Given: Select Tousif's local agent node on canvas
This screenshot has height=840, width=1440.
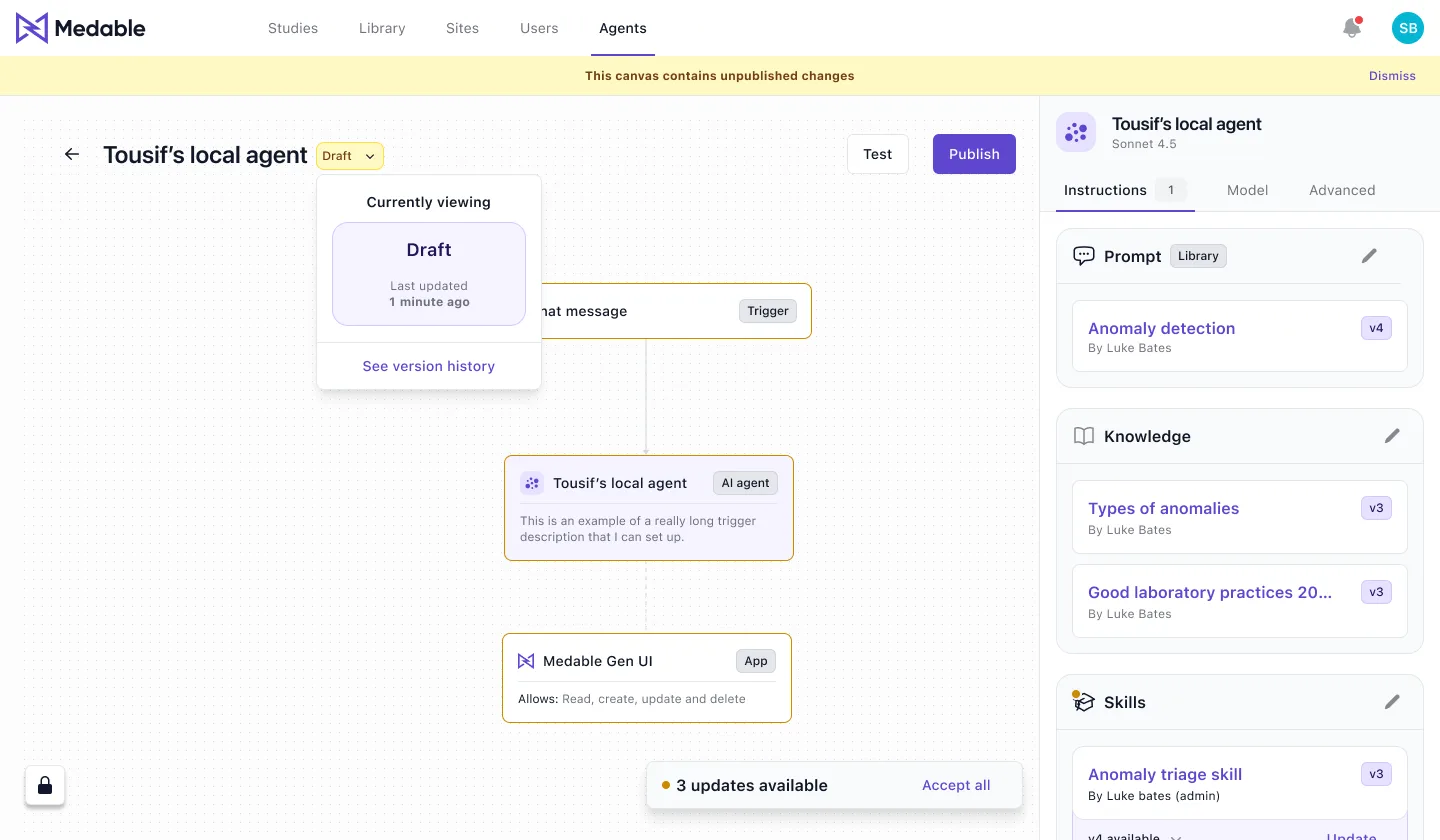Looking at the screenshot, I should point(649,508).
